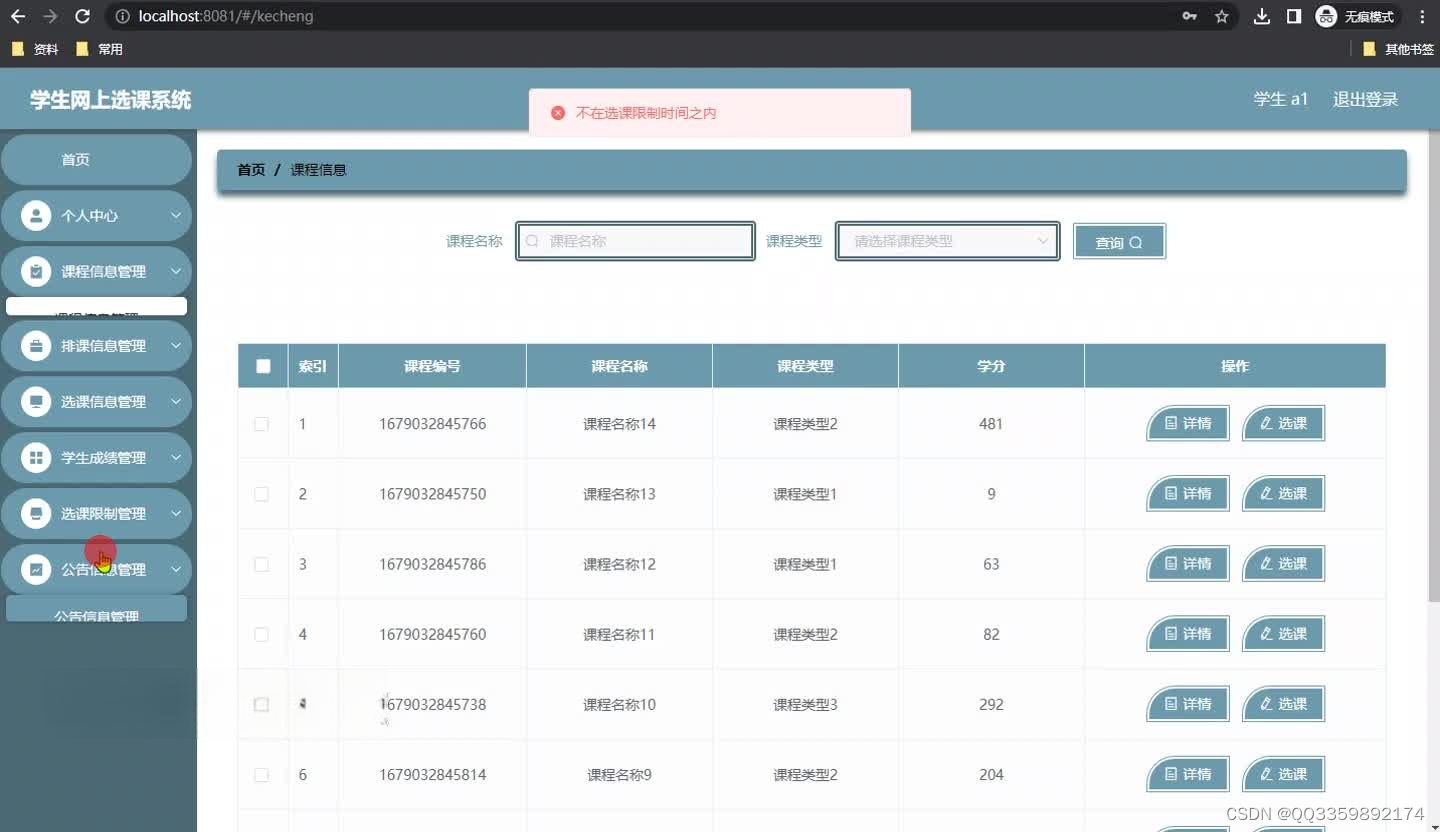This screenshot has width=1440, height=832.
Task: Expand 选课限制管理 with its chevron
Action: [x=175, y=514]
